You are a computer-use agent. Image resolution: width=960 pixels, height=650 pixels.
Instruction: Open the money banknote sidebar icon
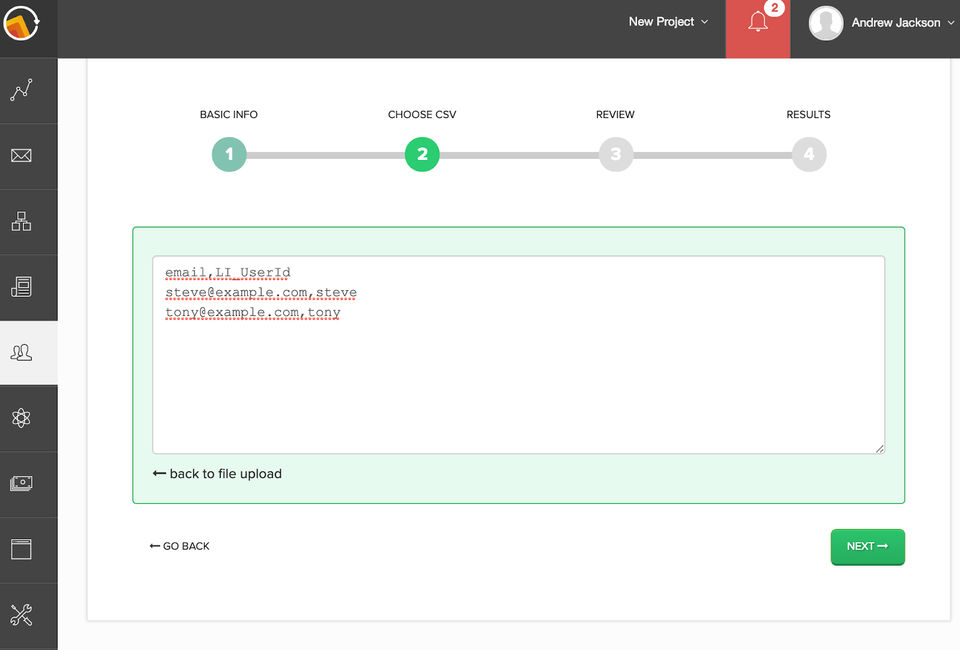(21, 484)
